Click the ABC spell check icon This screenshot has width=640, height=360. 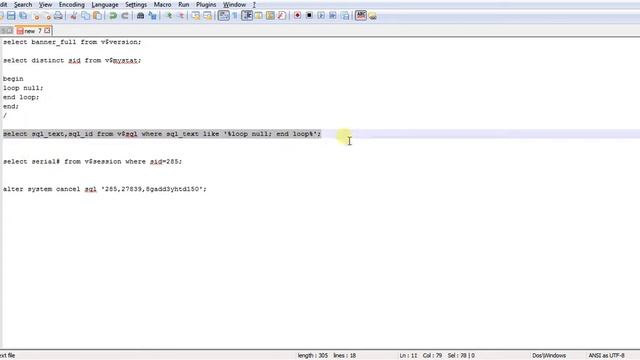361,16
